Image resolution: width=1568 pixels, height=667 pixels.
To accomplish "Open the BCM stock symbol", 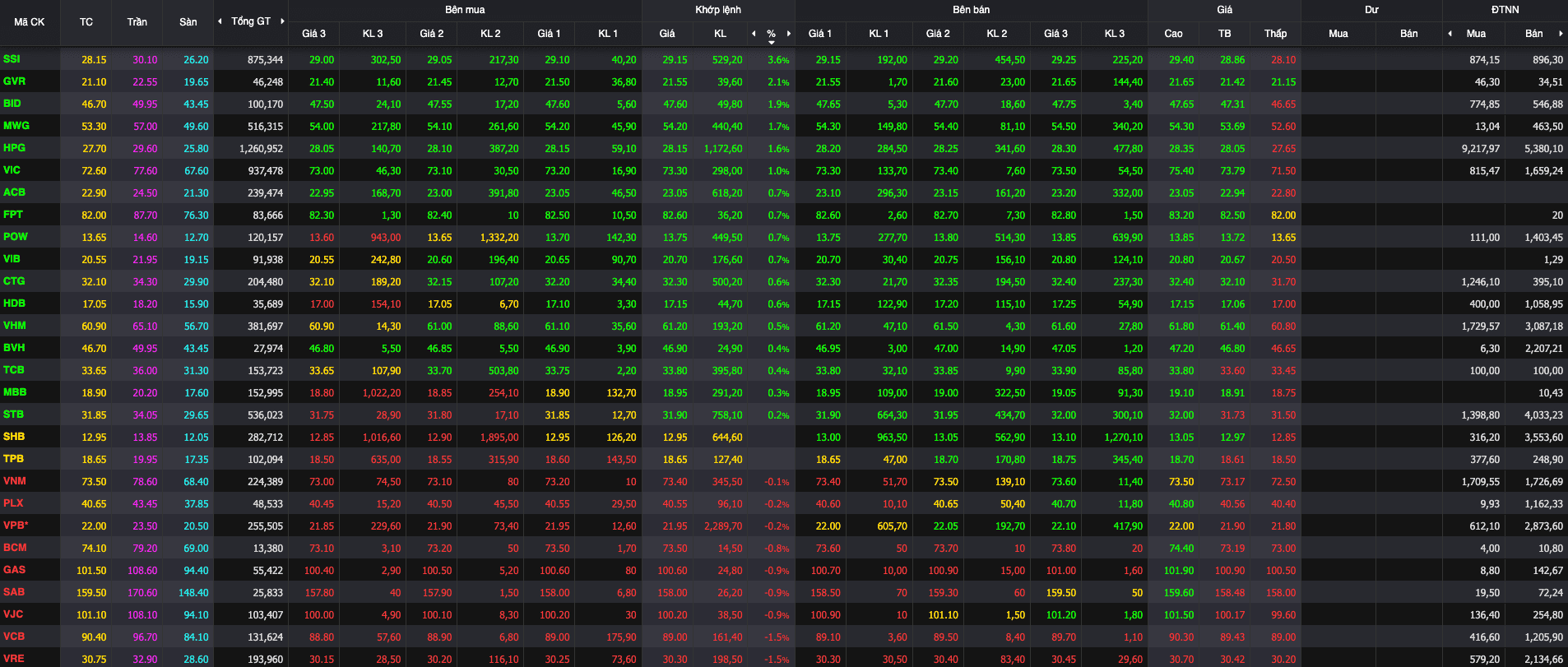I will (15, 548).
